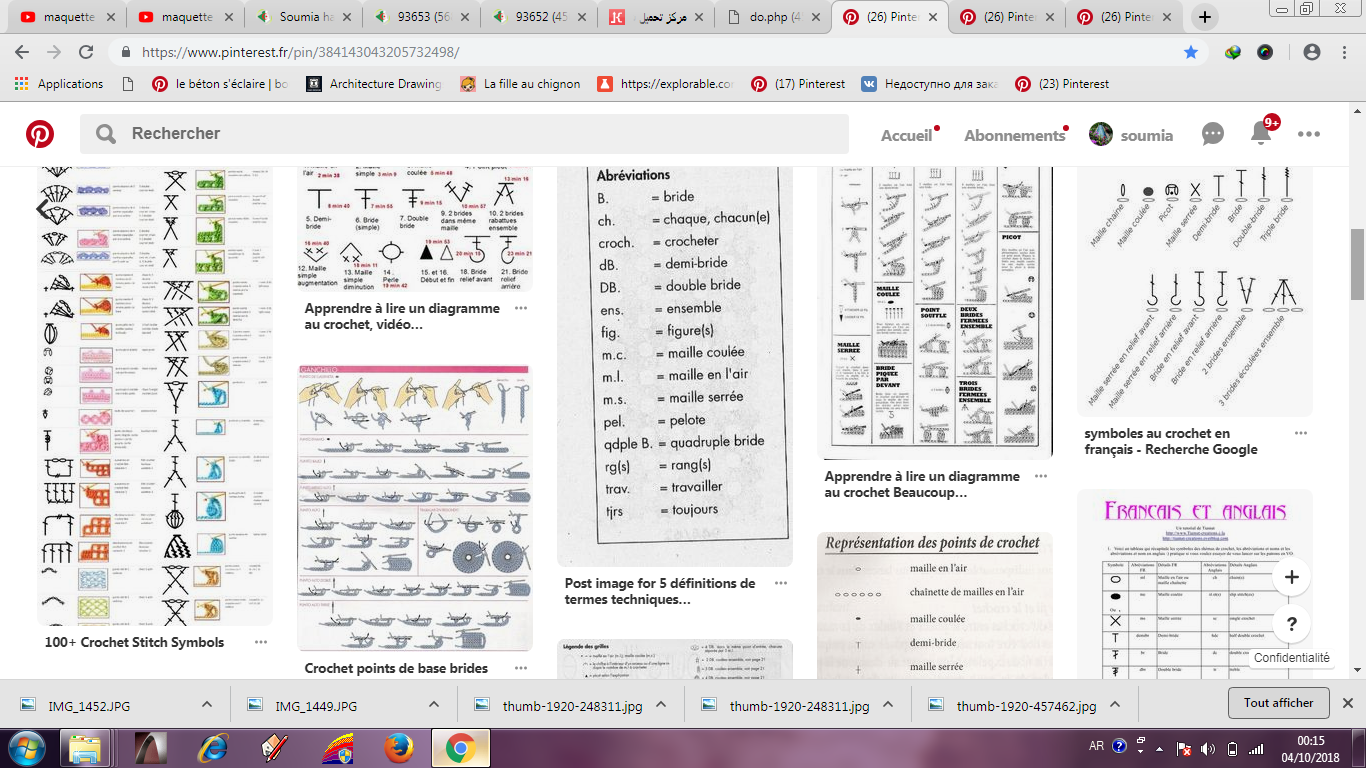
Task: Click the page vertical scrollbar thumb
Action: pos(1357,264)
